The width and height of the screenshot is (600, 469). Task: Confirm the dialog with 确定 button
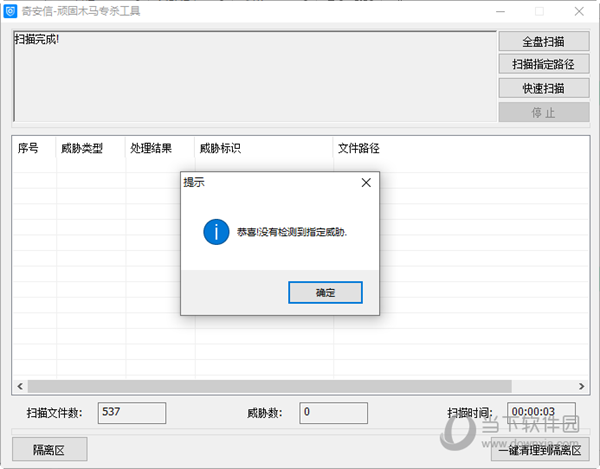pyautogui.click(x=325, y=293)
